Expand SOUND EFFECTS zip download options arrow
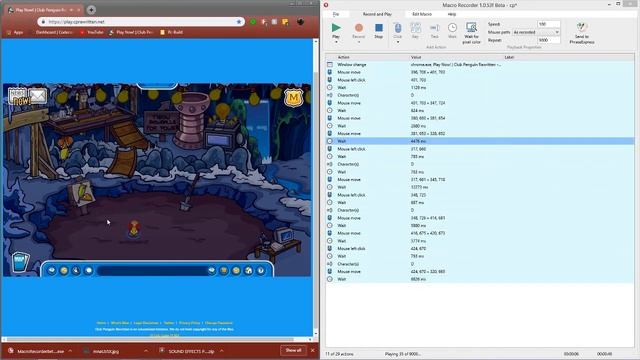640x360 pixels. tap(222, 351)
